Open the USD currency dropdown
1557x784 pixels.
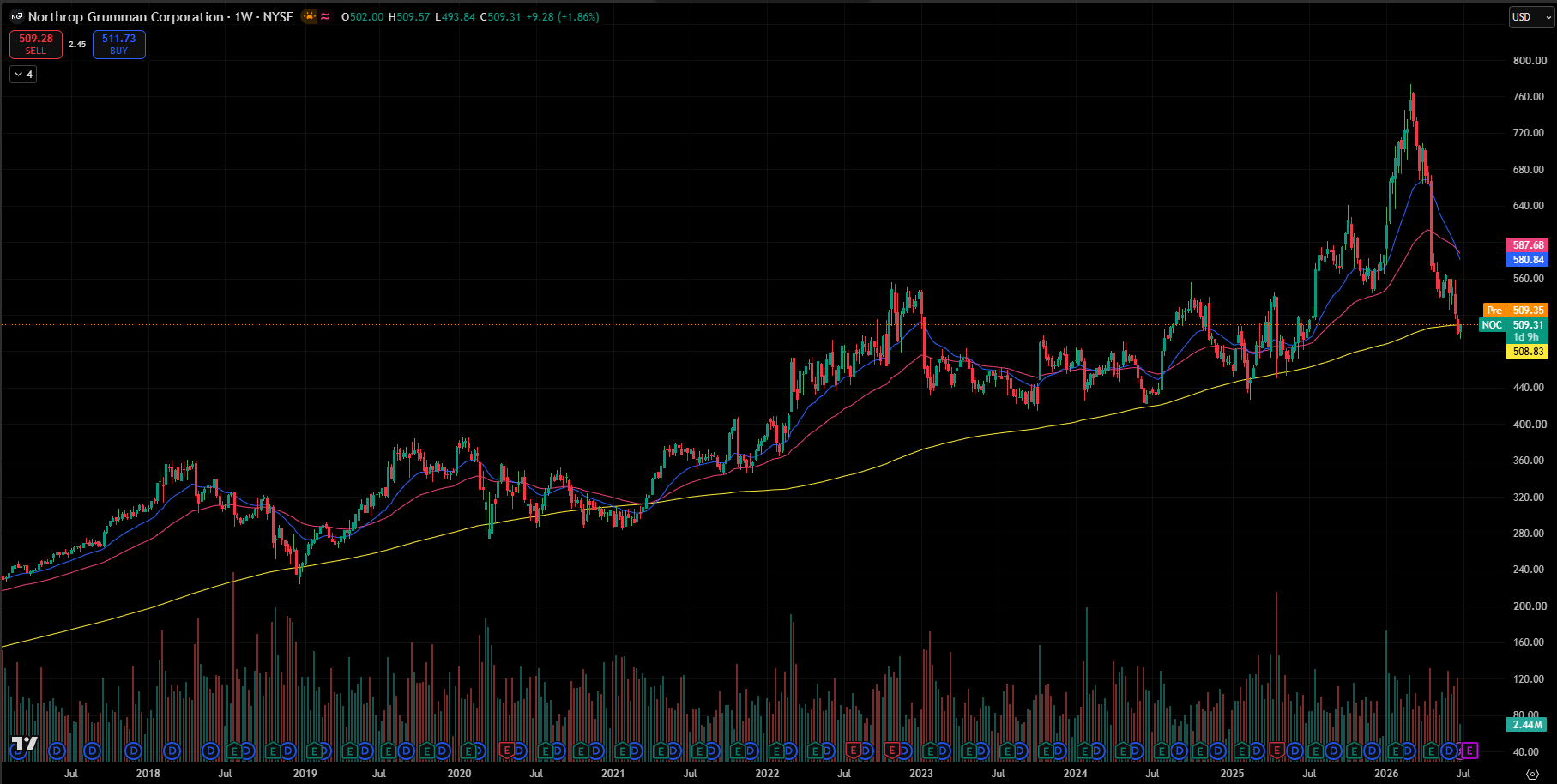tap(1532, 17)
